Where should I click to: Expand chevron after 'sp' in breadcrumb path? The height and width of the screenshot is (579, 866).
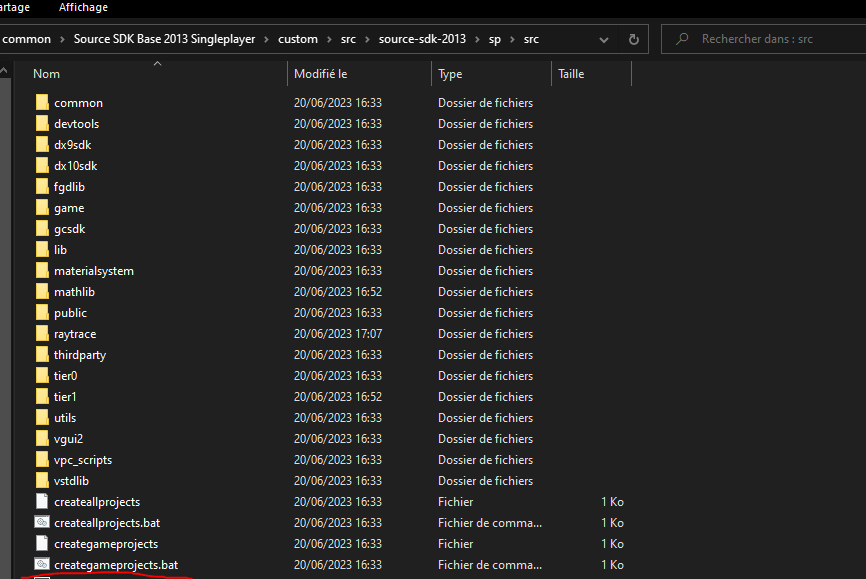point(513,40)
